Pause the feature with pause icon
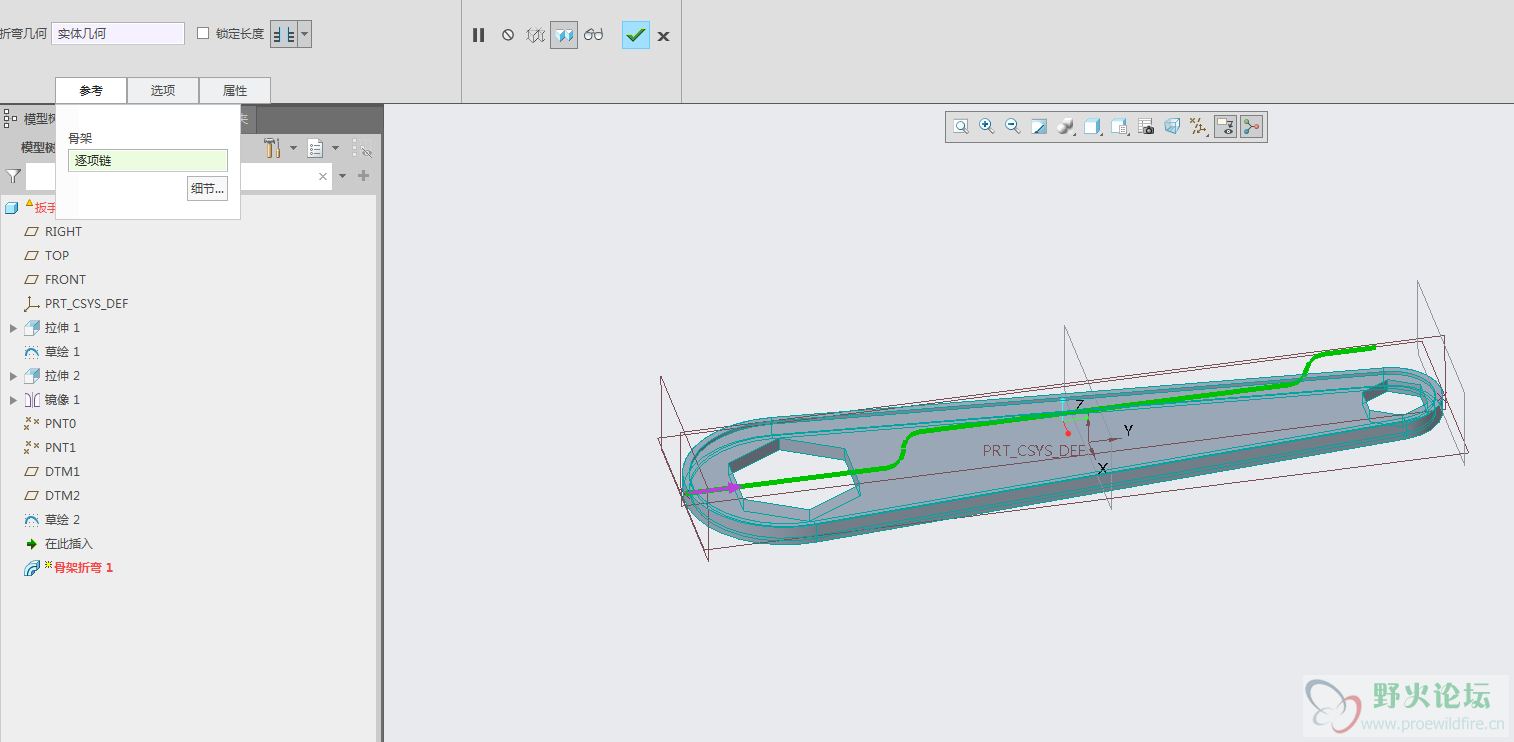The height and width of the screenshot is (742, 1514). (x=478, y=35)
